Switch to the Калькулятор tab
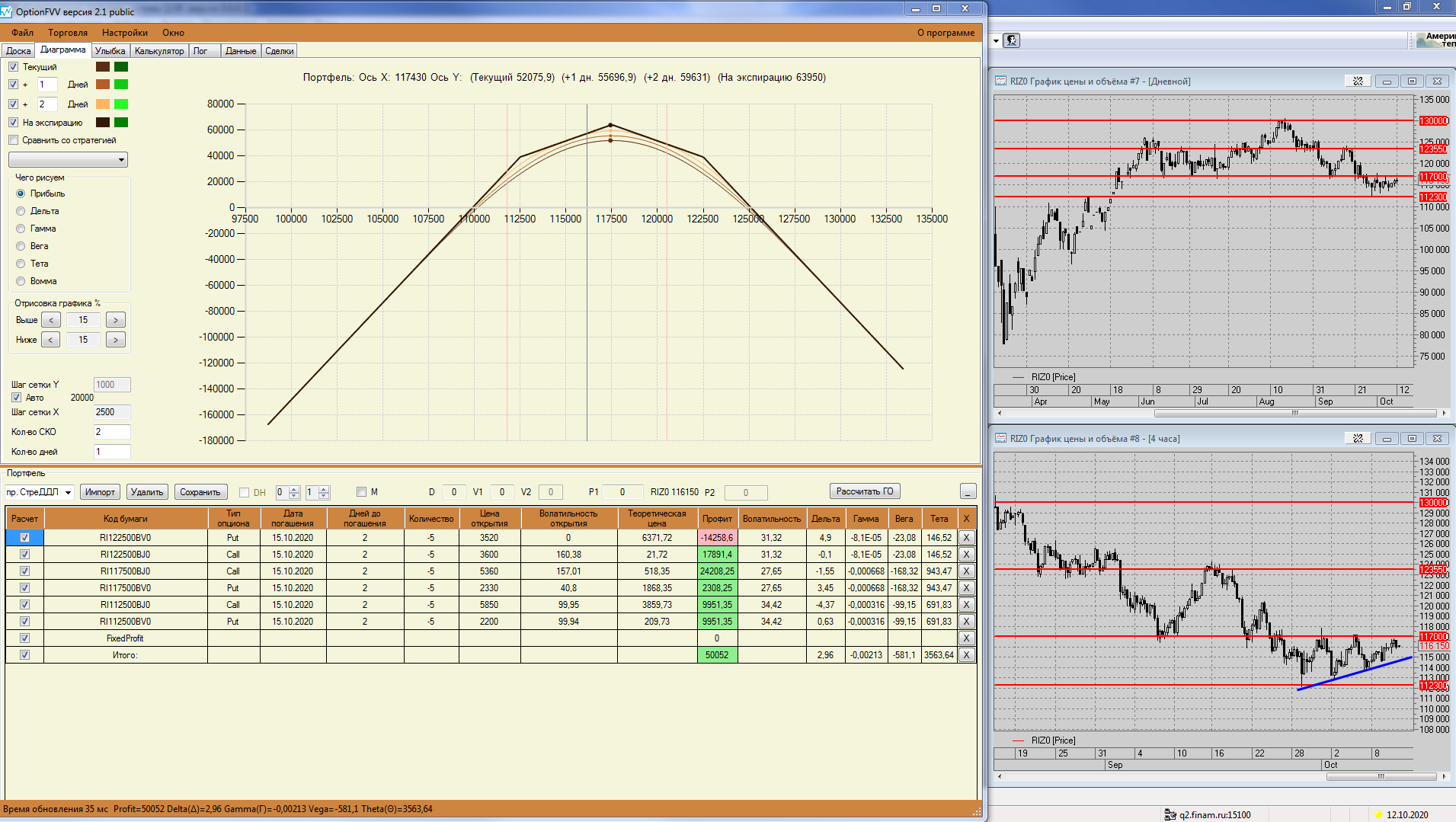The image size is (1456, 822). coord(159,51)
